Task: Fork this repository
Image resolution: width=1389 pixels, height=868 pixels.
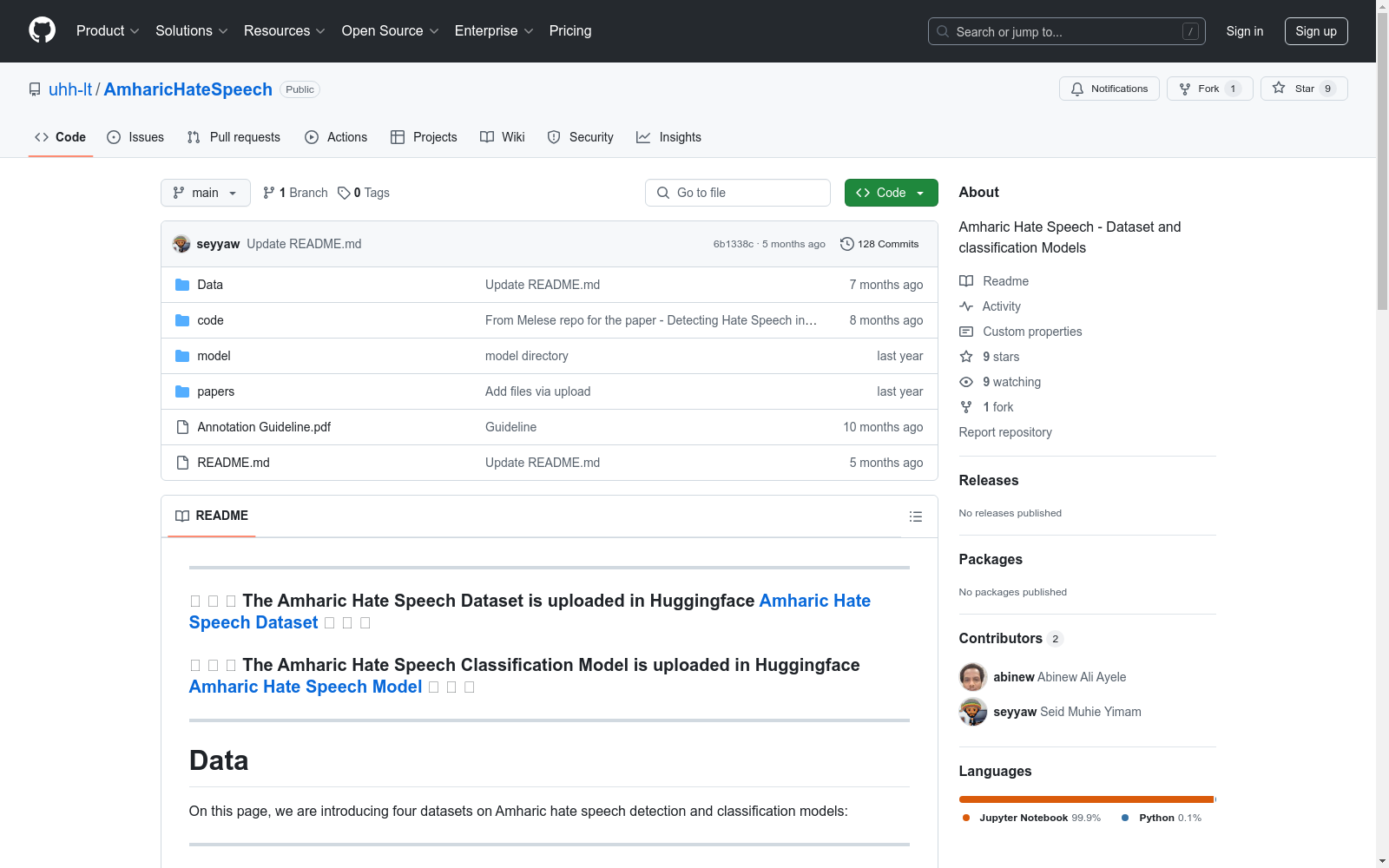Action: [1209, 89]
